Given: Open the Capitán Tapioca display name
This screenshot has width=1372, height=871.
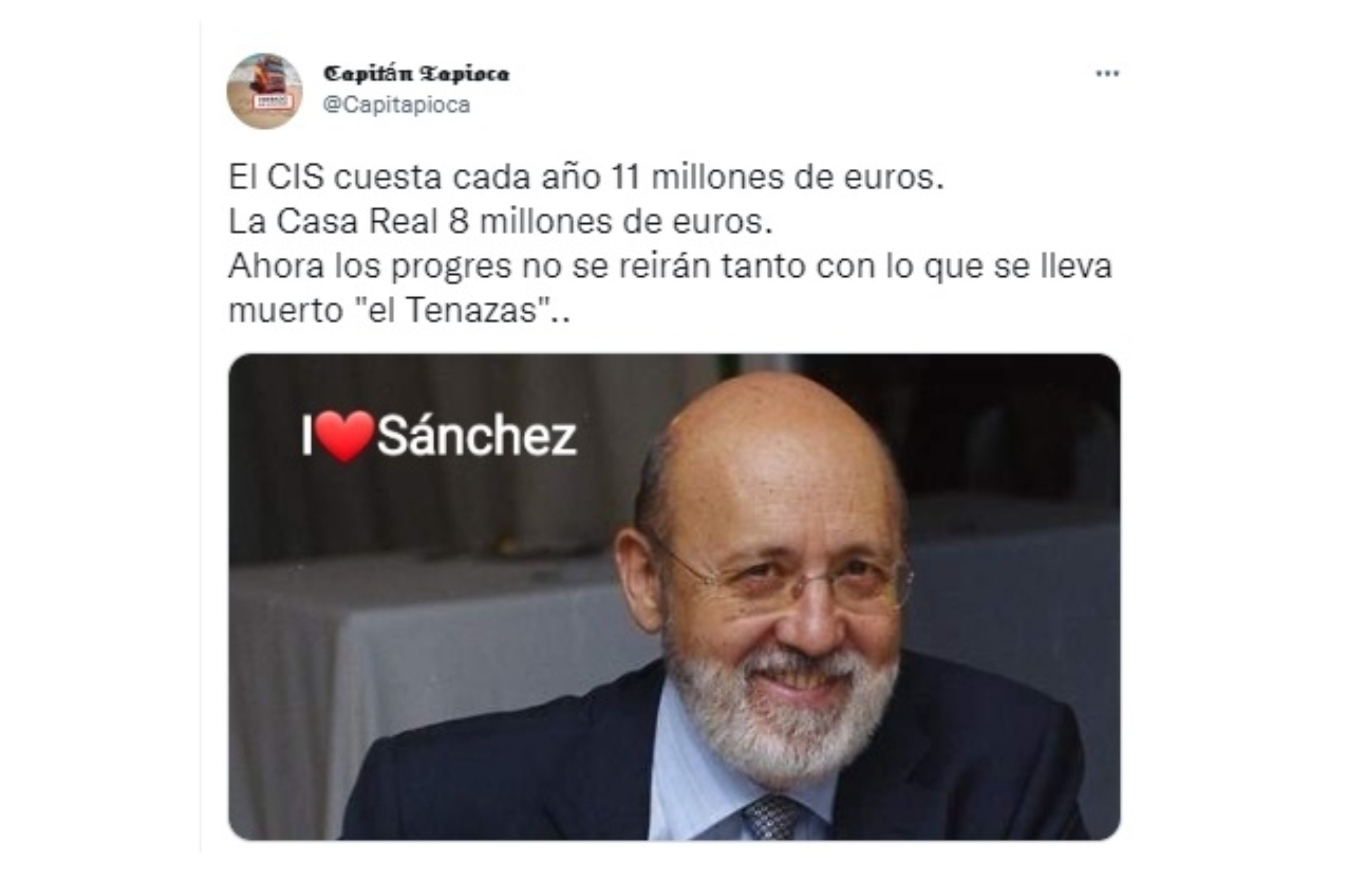Looking at the screenshot, I should coord(417,74).
